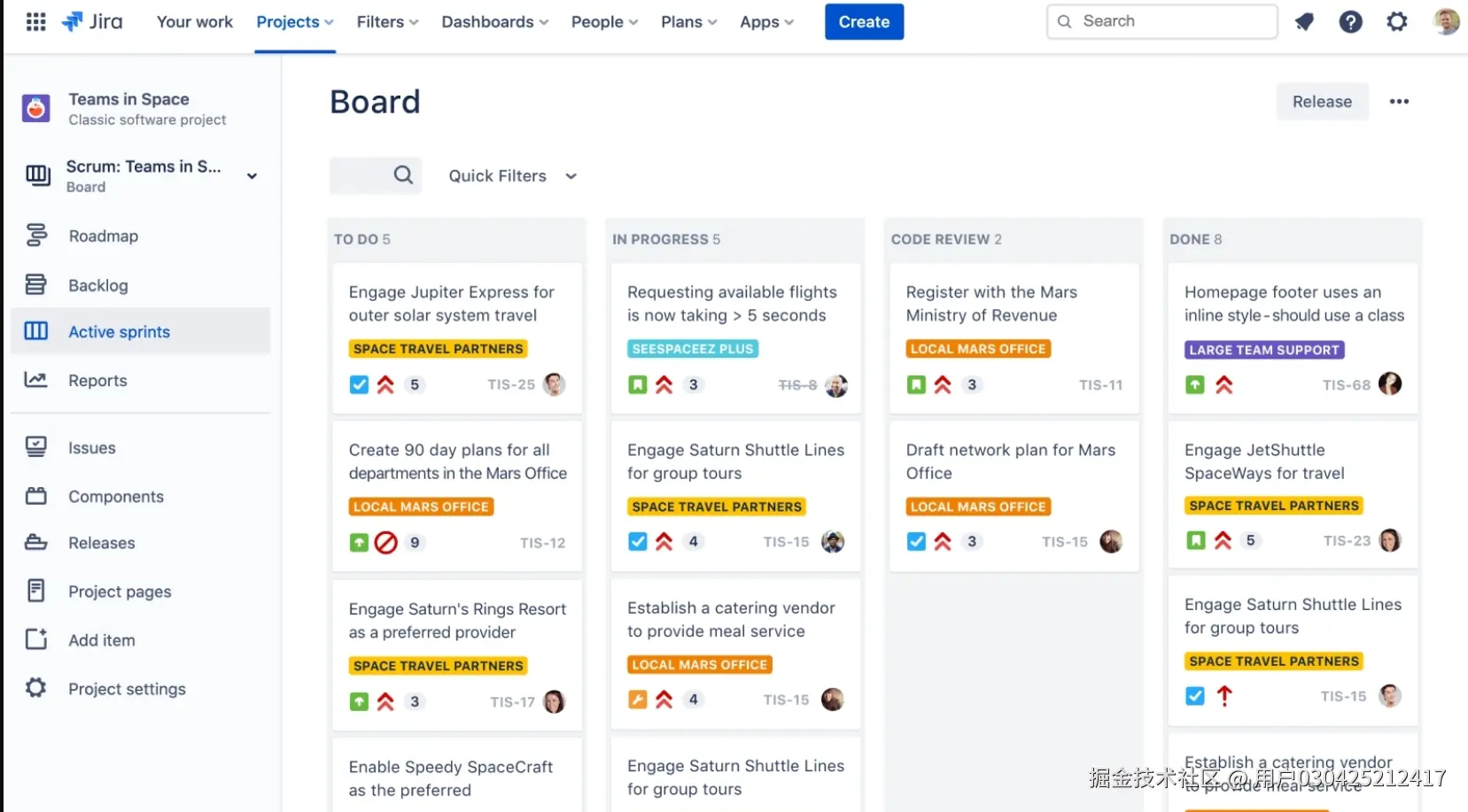Click the assignee avatar on TIS-68
Screen dimensions: 1468x812
coord(1390,383)
